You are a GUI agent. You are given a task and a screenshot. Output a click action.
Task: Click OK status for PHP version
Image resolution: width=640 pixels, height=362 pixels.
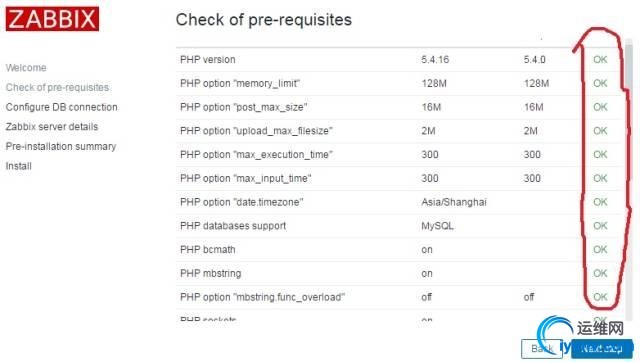coord(600,60)
